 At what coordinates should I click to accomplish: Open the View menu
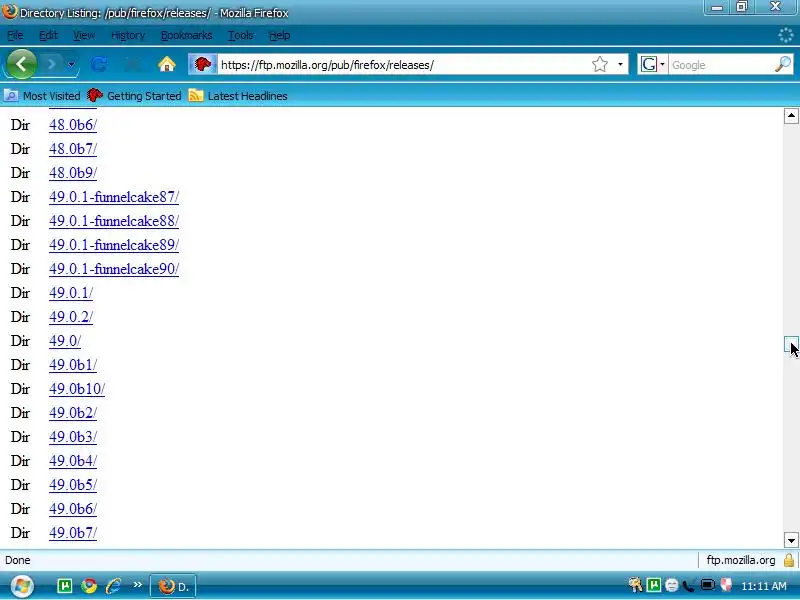point(84,35)
